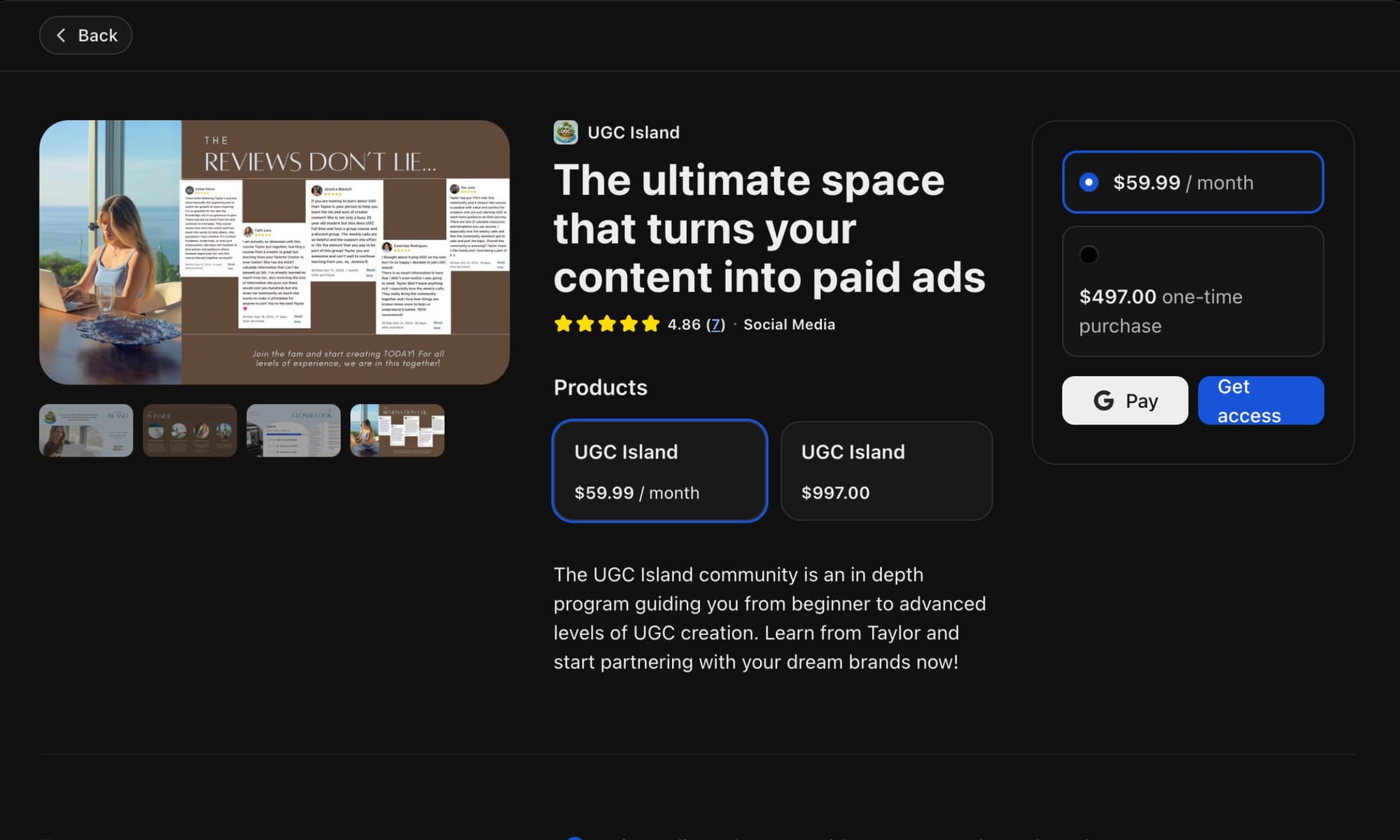Open the Closer Look thumbnail
1400x840 pixels.
click(293, 430)
